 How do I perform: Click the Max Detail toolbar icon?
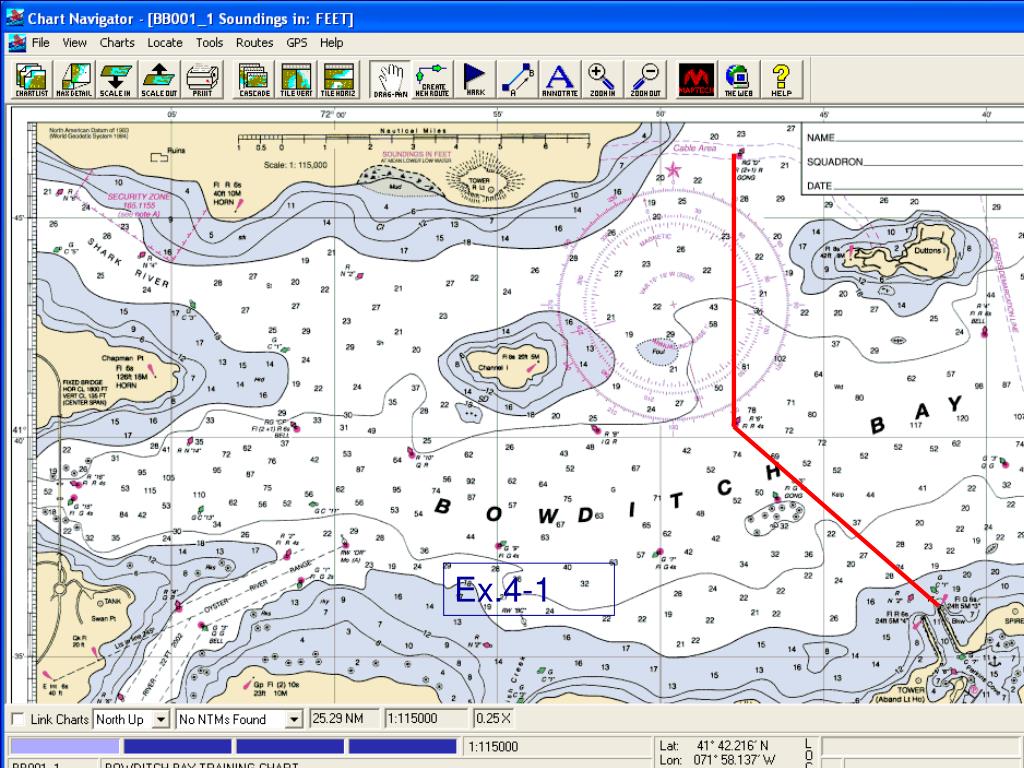pos(74,80)
